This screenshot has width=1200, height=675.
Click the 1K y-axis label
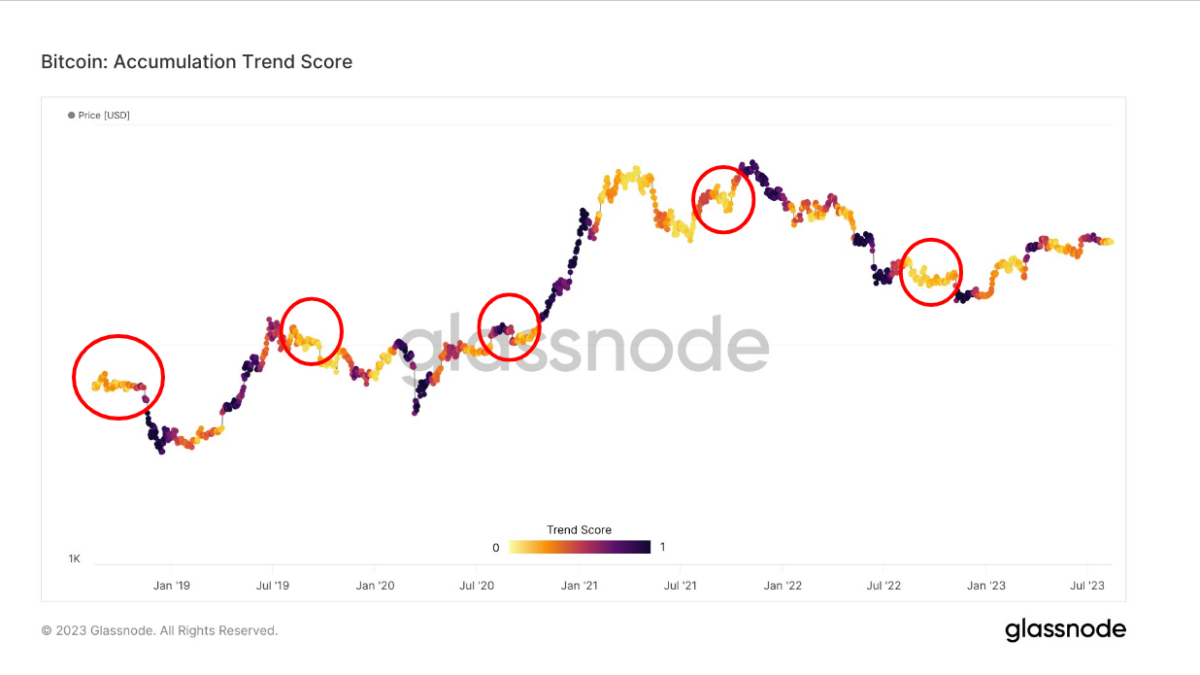tap(74, 559)
